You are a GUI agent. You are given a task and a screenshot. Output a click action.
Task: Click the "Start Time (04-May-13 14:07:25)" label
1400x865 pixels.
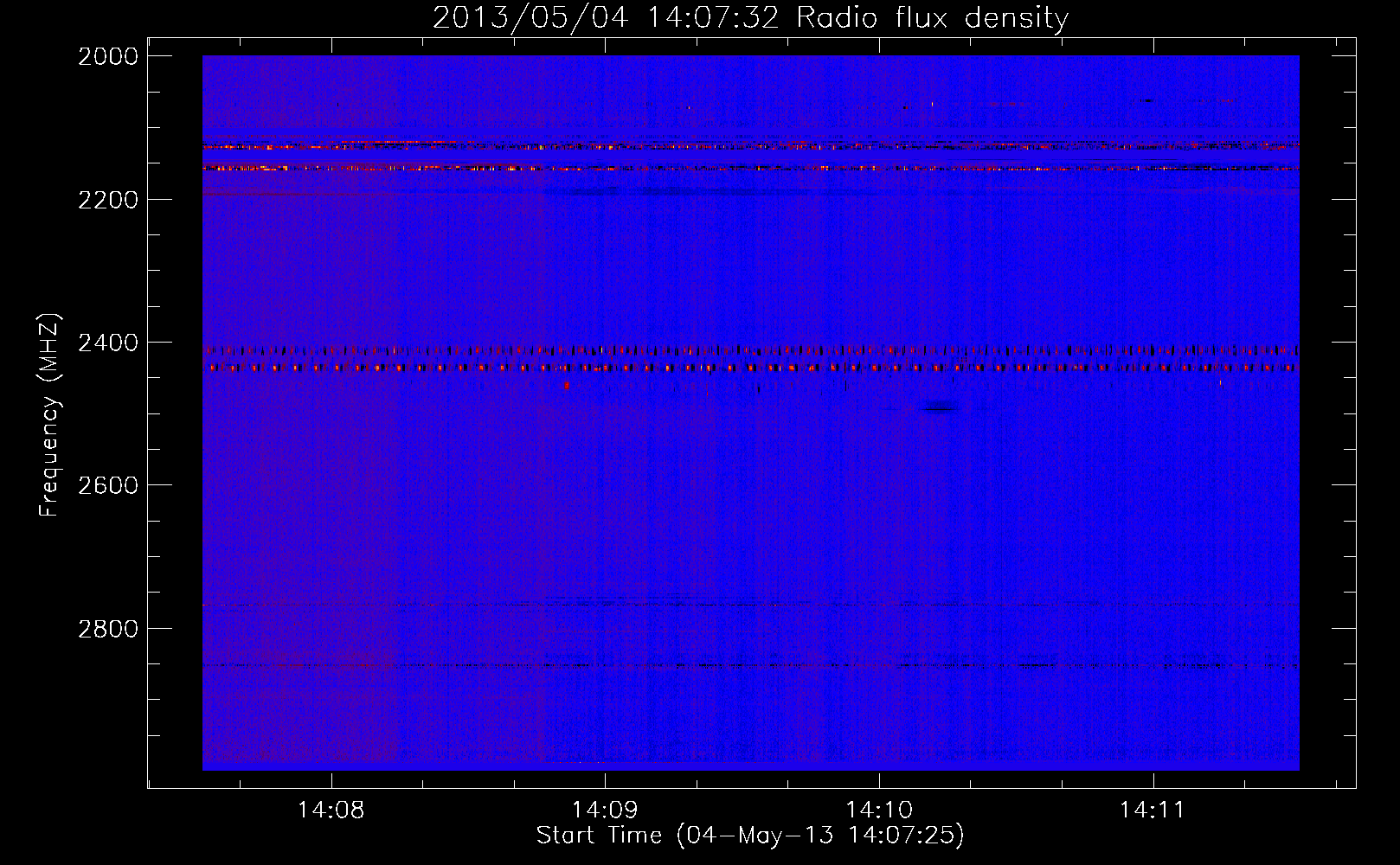[x=750, y=836]
